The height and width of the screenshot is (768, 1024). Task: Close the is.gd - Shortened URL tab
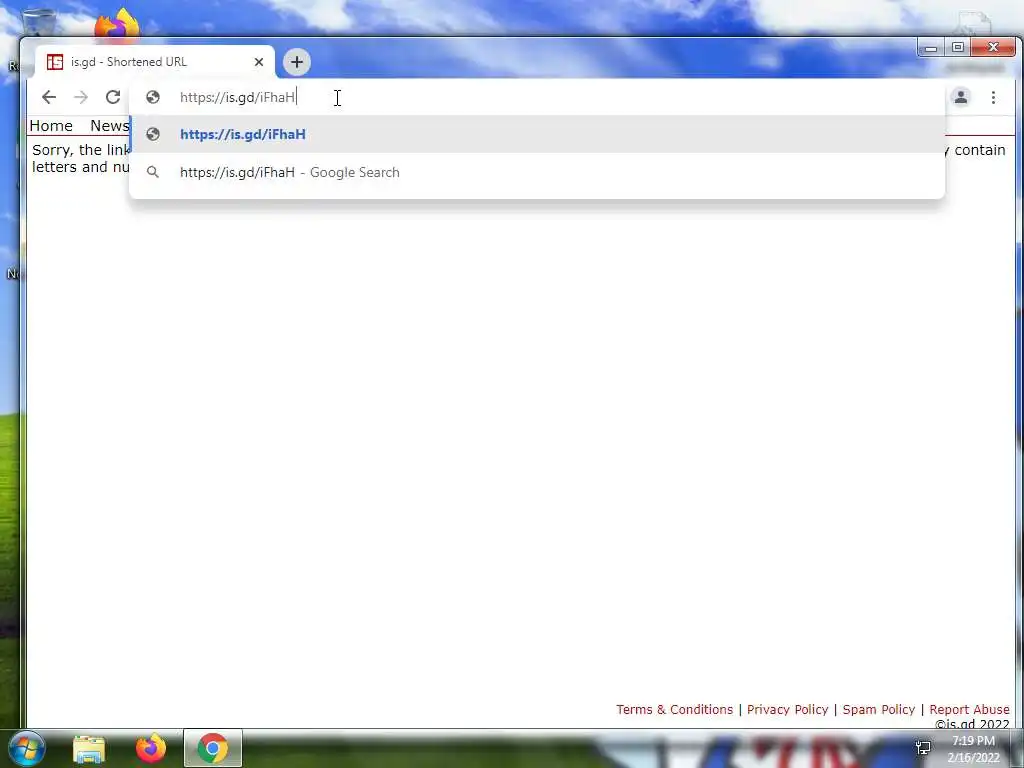point(259,62)
